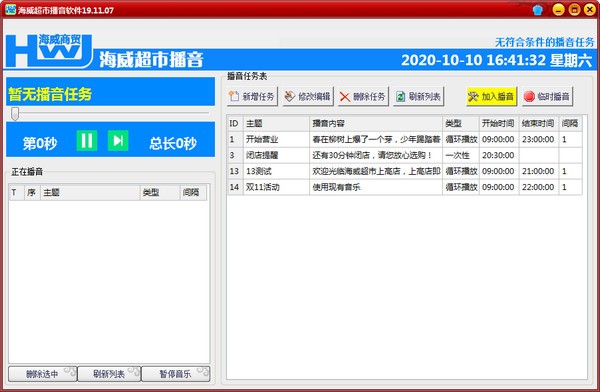Click the 序 header in now-playing list
The width and height of the screenshot is (600, 392).
coord(32,192)
